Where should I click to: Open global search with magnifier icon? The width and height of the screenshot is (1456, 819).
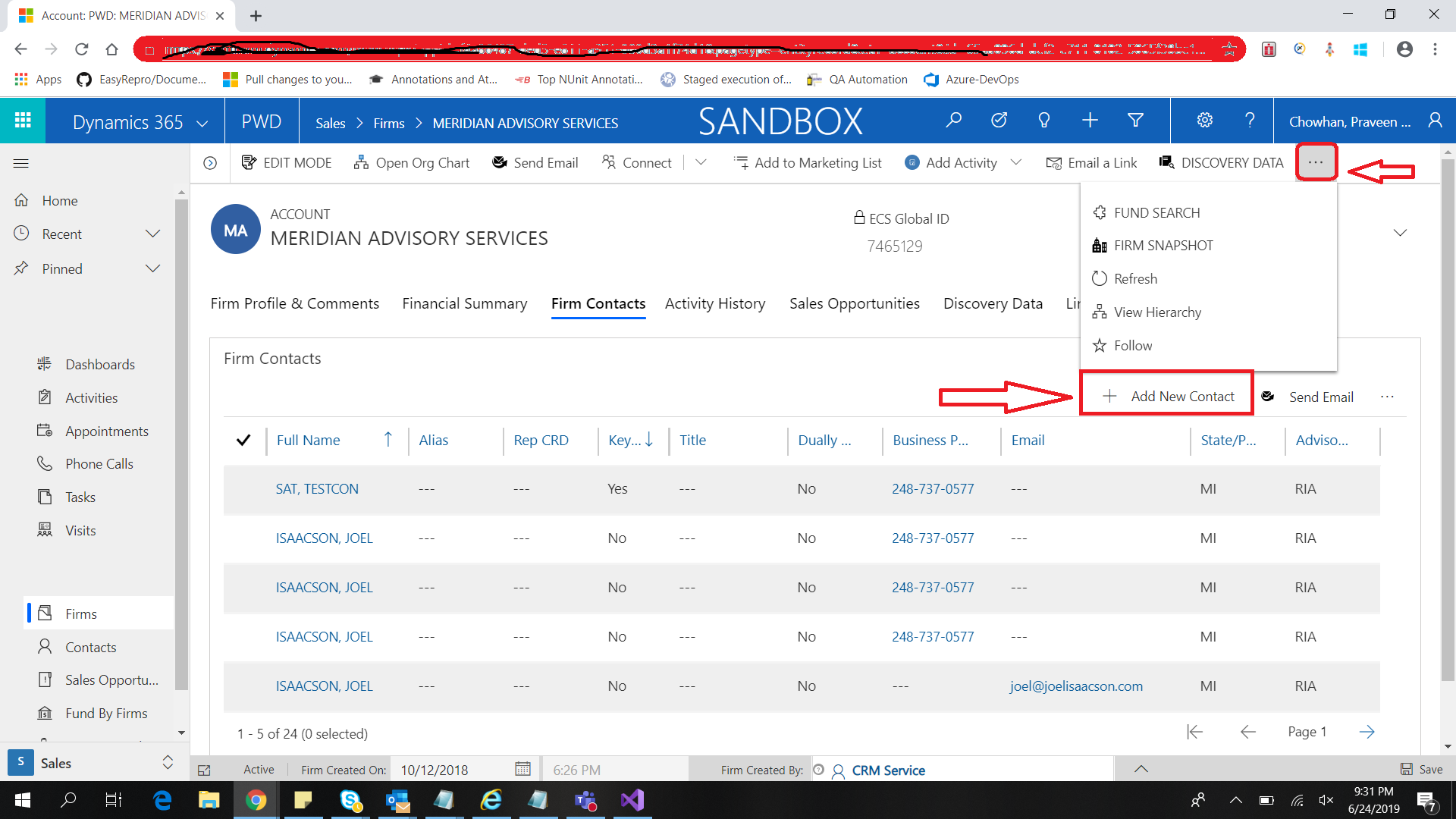coord(953,120)
